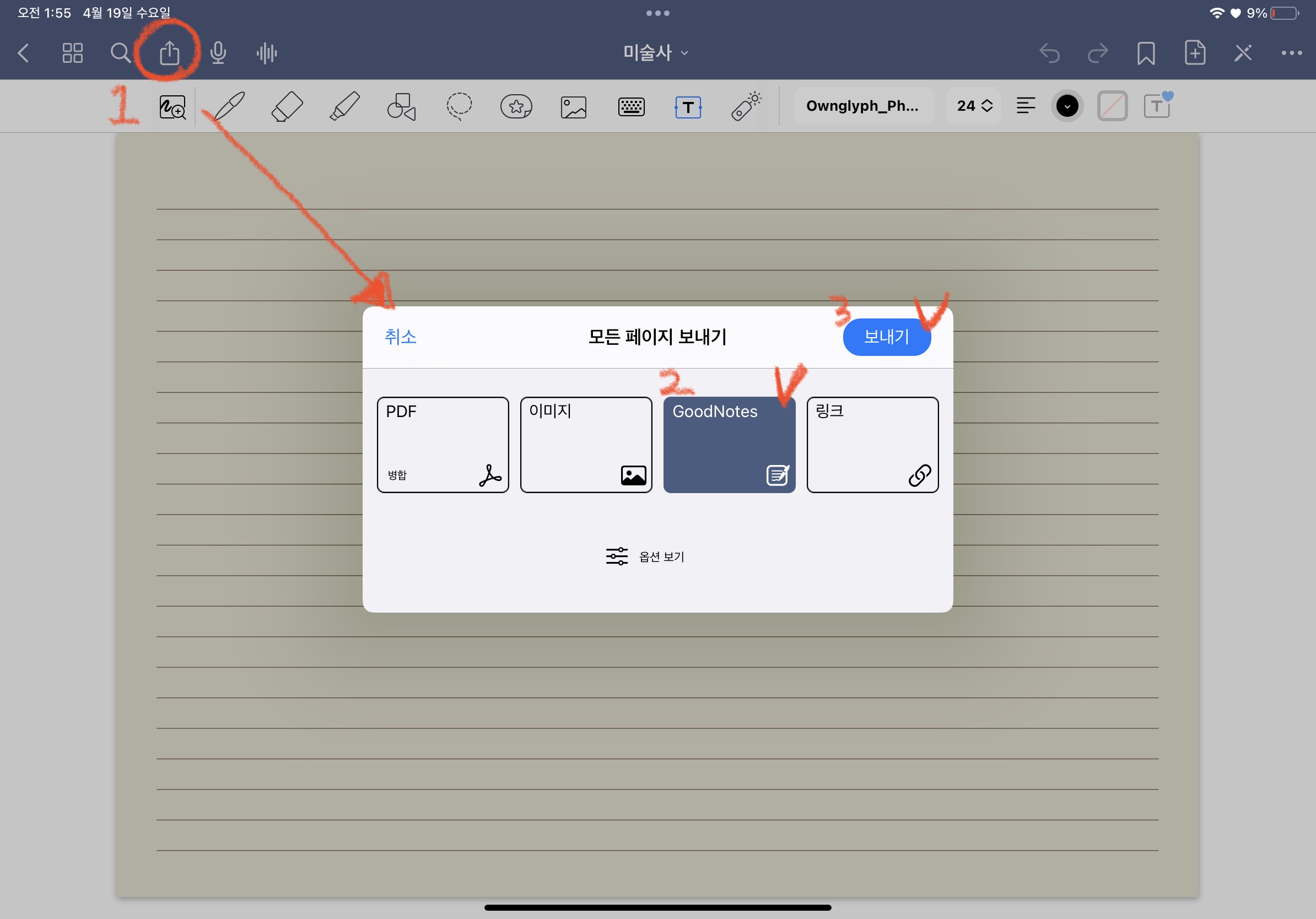Select the laser pointer tool

point(746,106)
